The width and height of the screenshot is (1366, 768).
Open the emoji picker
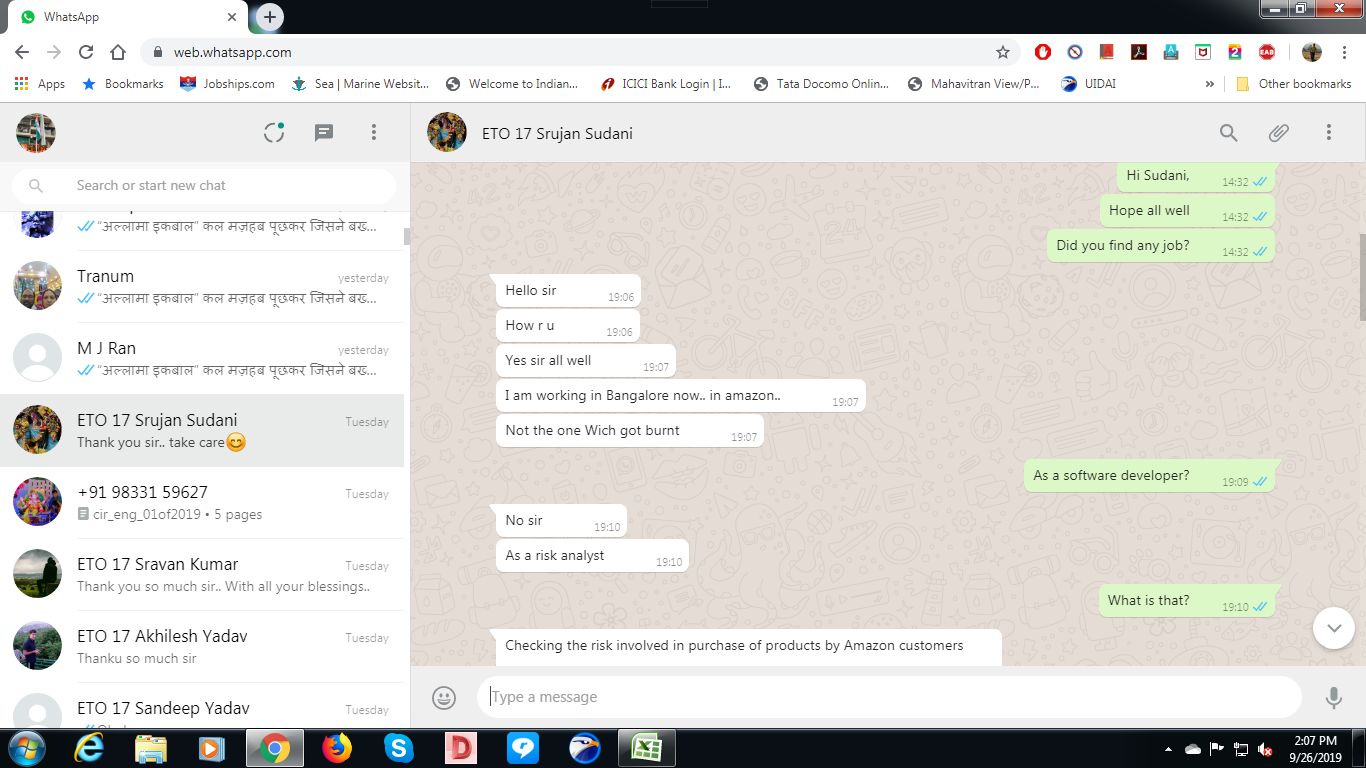[x=444, y=697]
